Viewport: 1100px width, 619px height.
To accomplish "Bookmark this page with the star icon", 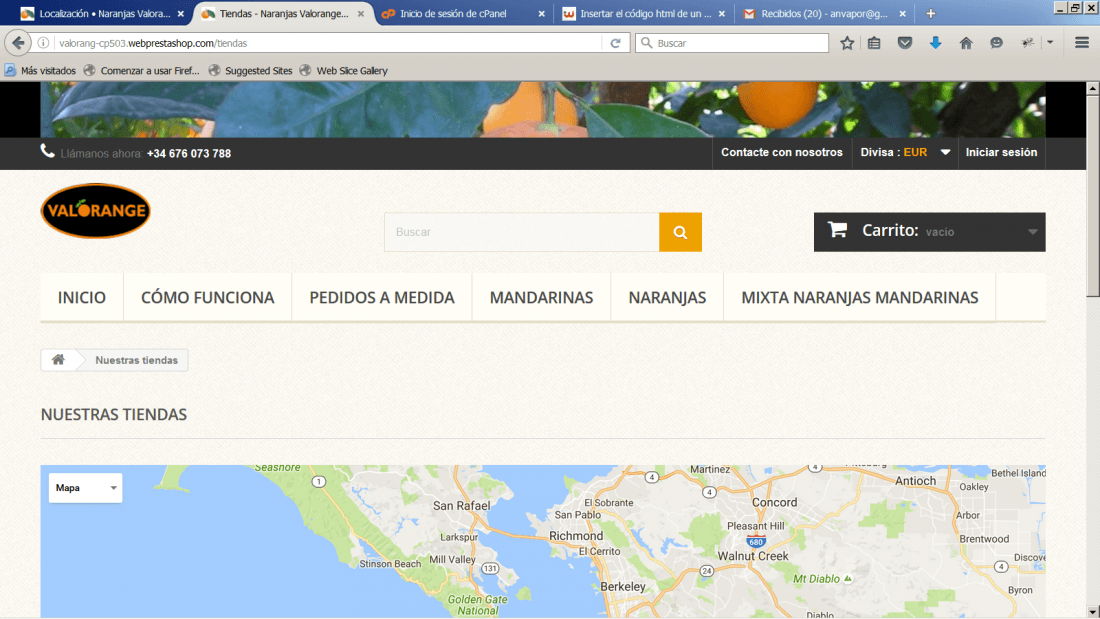I will coord(847,43).
